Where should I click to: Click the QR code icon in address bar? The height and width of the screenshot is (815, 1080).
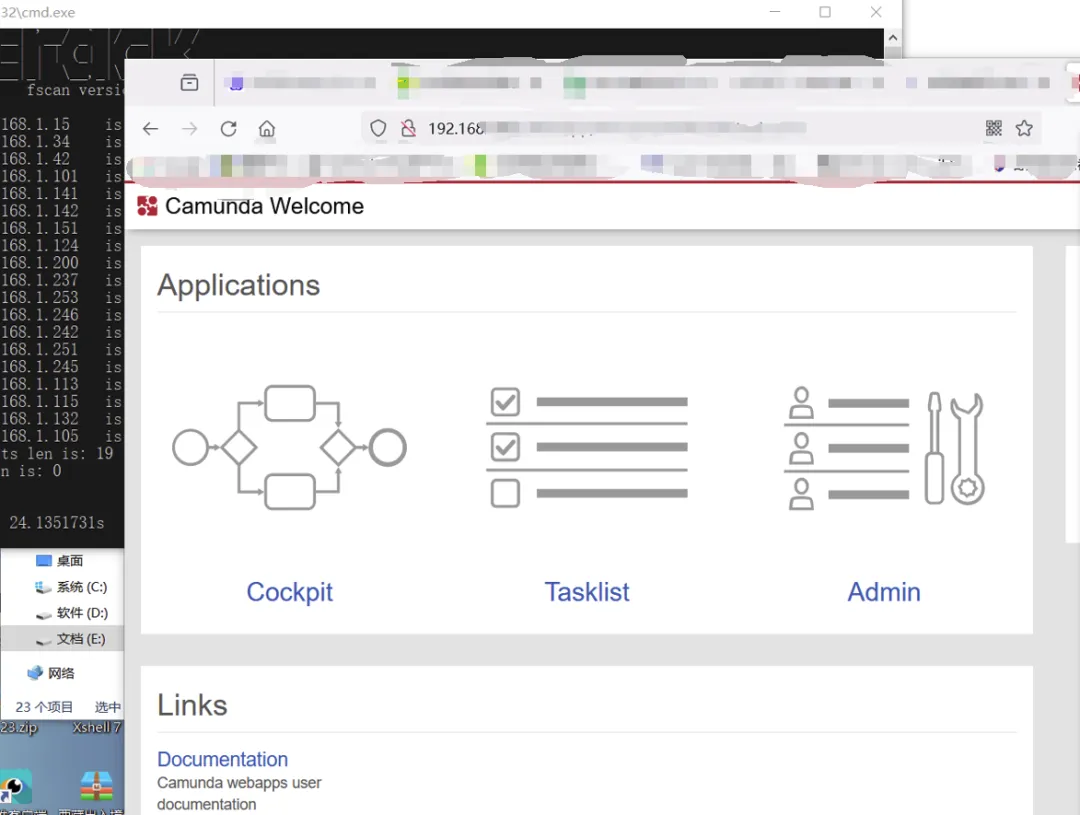(993, 128)
